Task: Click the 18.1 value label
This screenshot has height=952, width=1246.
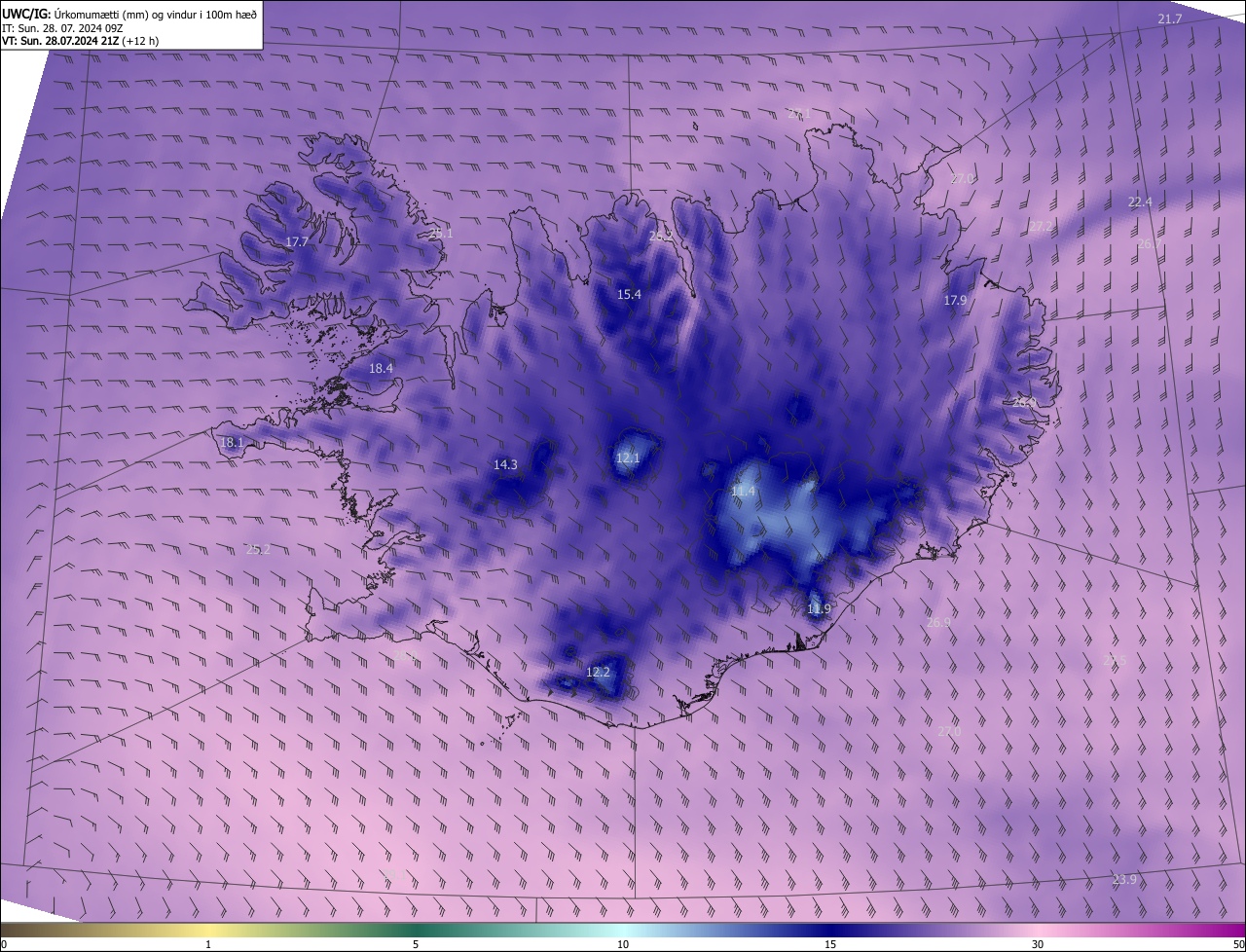Action: 232,443
